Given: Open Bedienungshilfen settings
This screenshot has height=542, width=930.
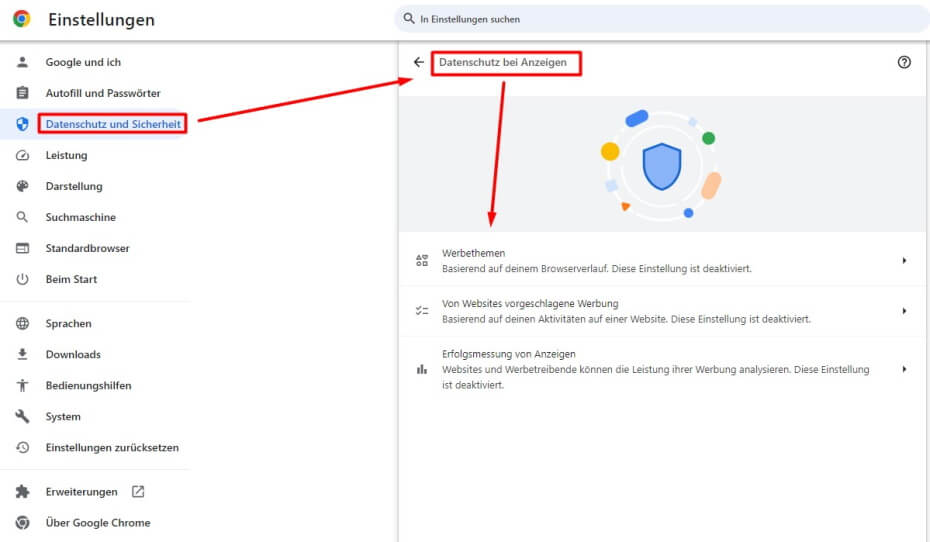Looking at the screenshot, I should [88, 385].
